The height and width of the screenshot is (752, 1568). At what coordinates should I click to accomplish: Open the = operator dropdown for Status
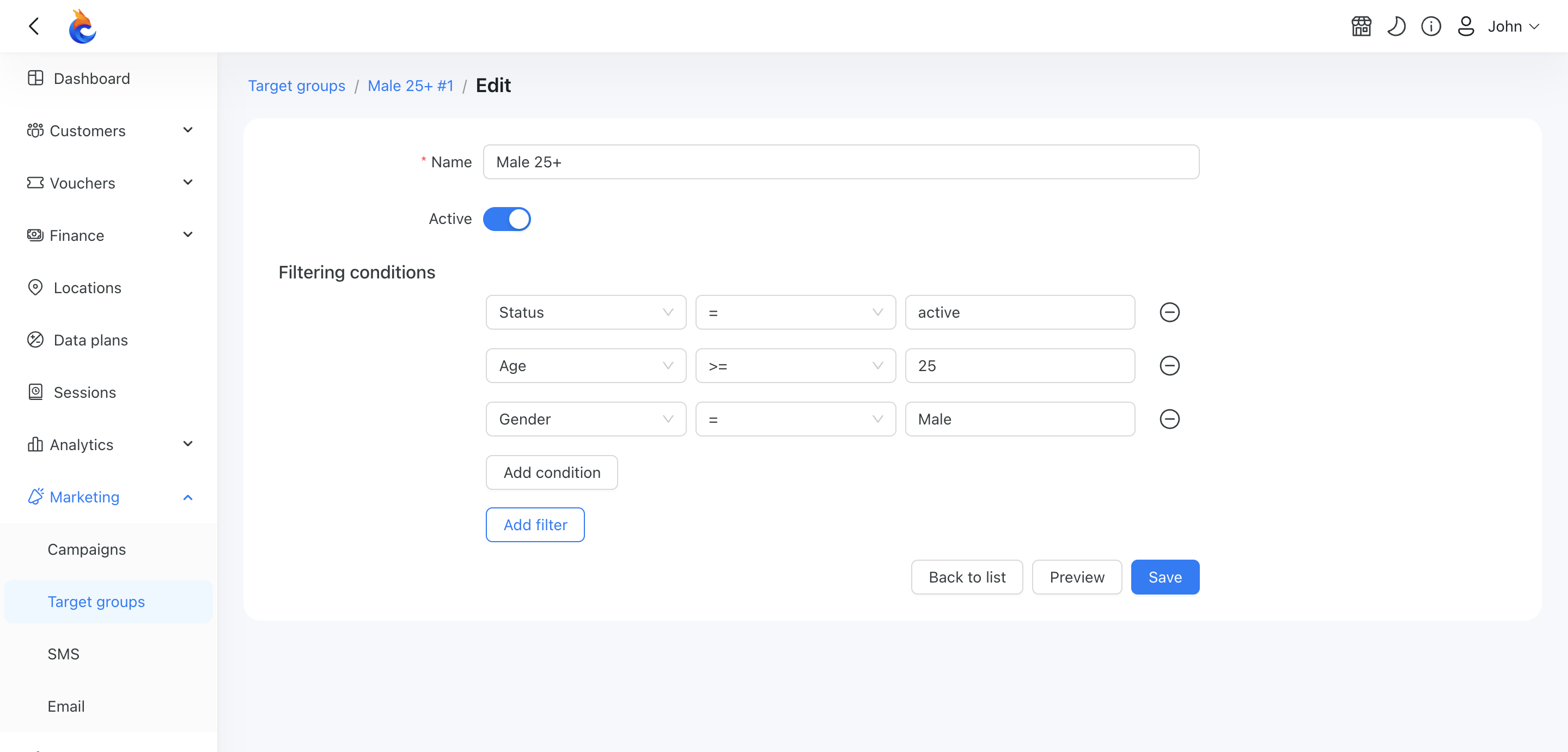796,312
